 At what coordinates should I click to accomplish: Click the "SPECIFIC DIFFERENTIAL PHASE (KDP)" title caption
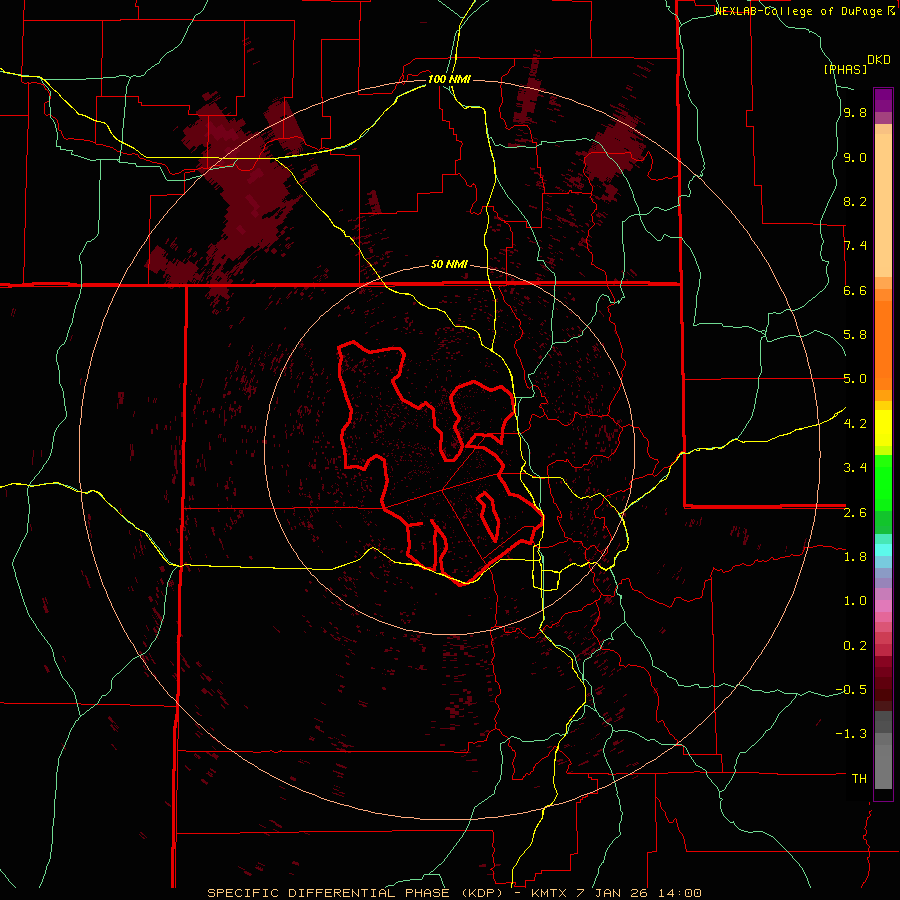356,893
